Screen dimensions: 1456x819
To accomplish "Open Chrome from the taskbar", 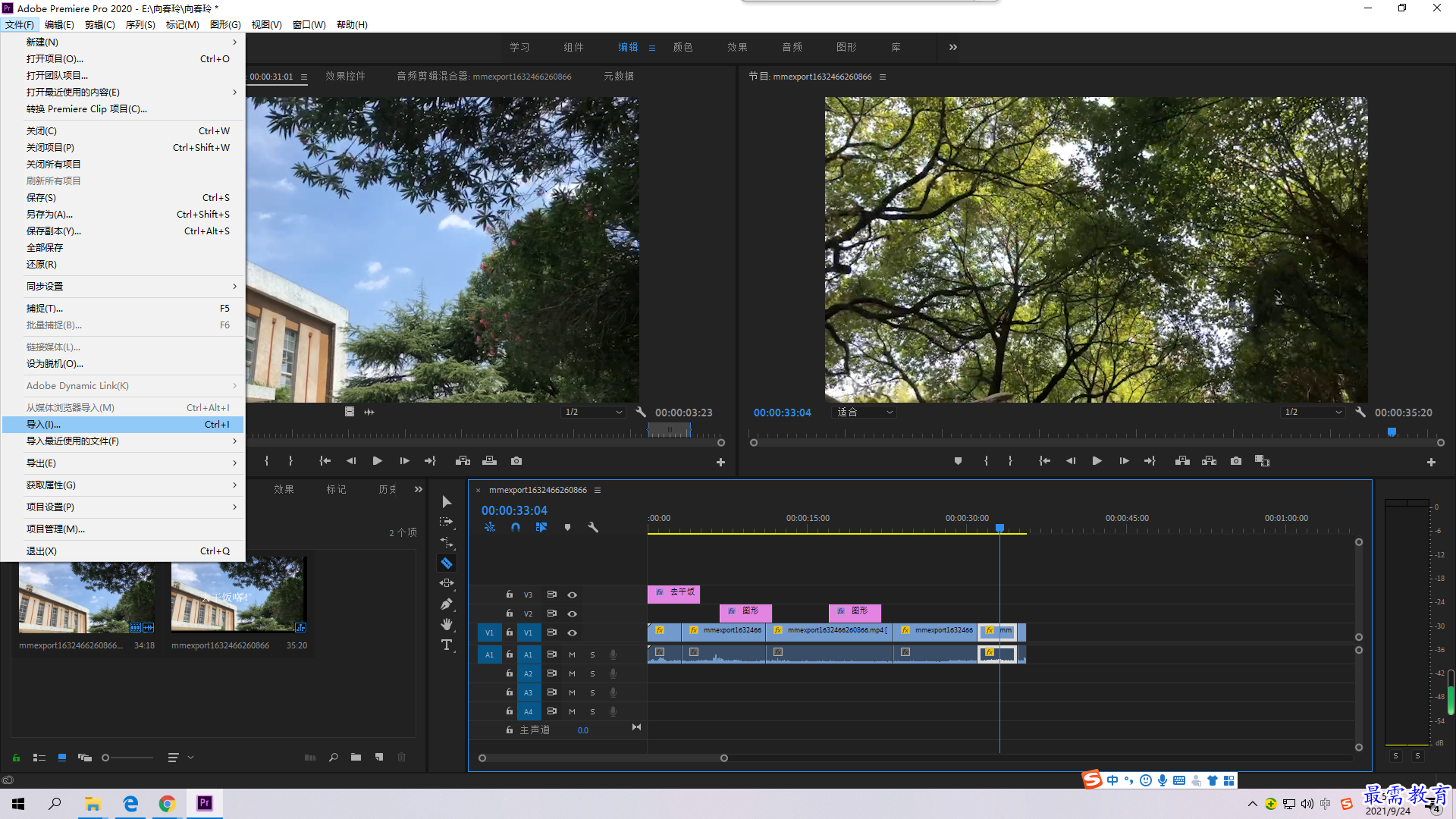I will click(167, 804).
